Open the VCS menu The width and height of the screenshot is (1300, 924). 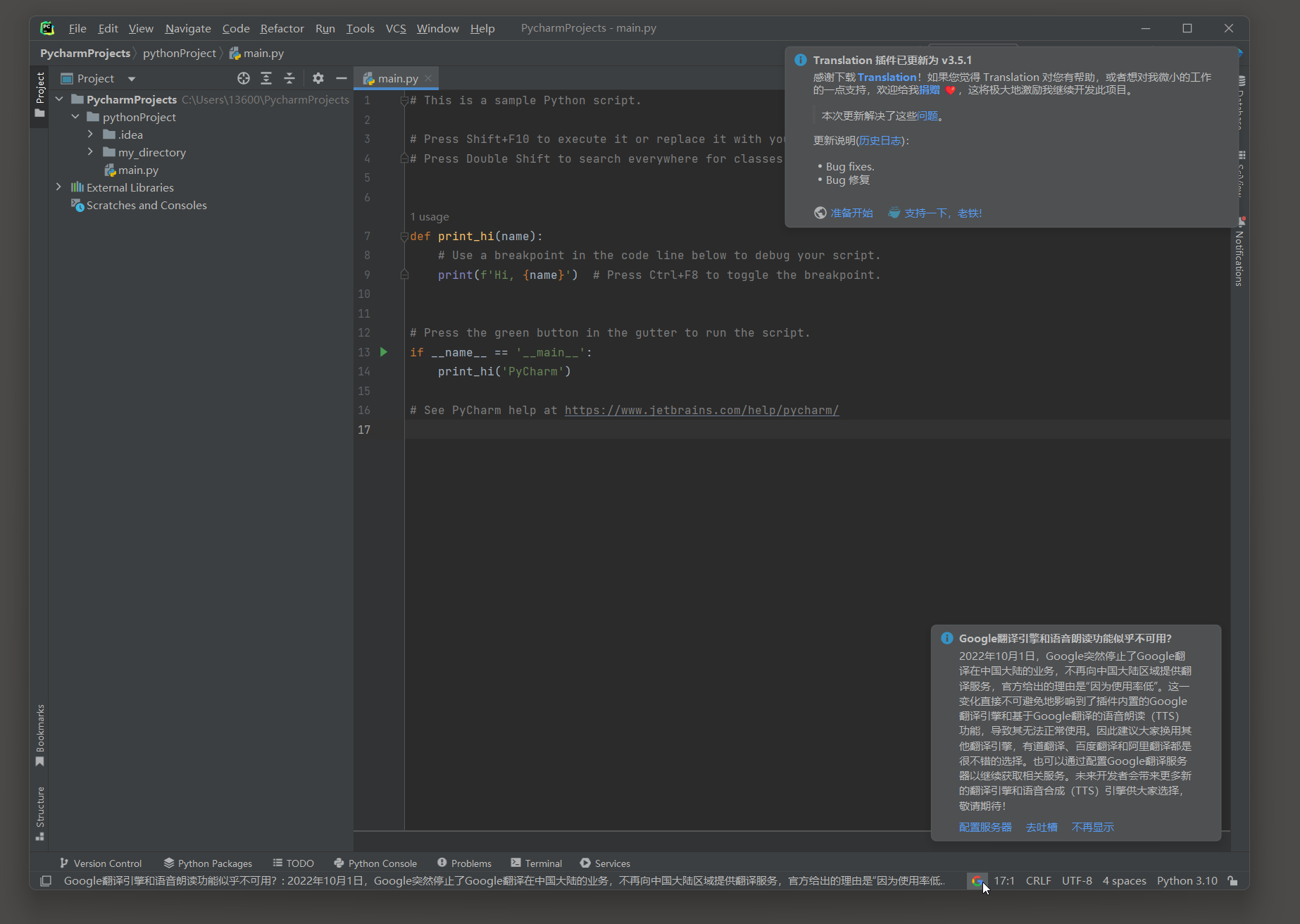396,28
